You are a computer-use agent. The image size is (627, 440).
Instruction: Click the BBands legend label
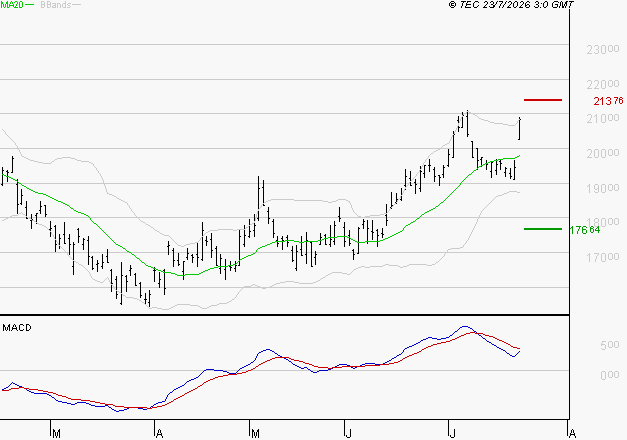tap(56, 4)
